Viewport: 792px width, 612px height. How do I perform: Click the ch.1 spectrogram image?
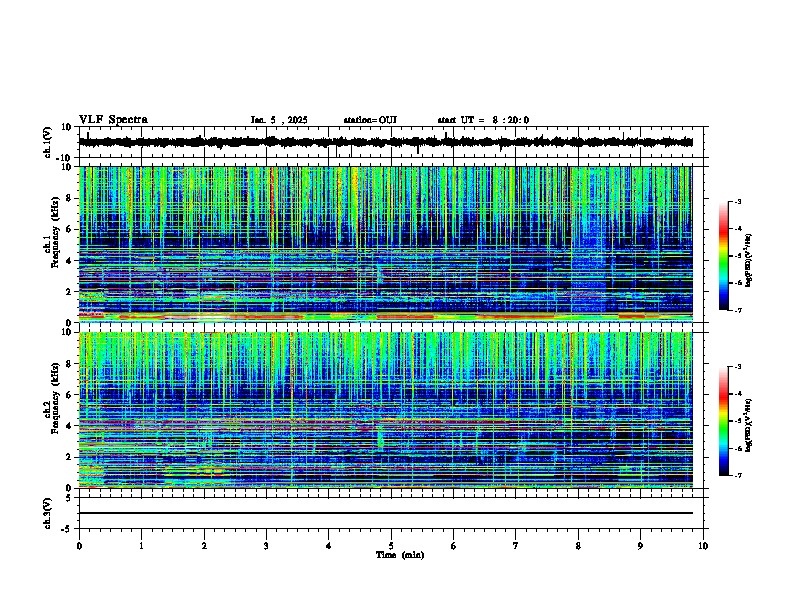pyautogui.click(x=385, y=244)
